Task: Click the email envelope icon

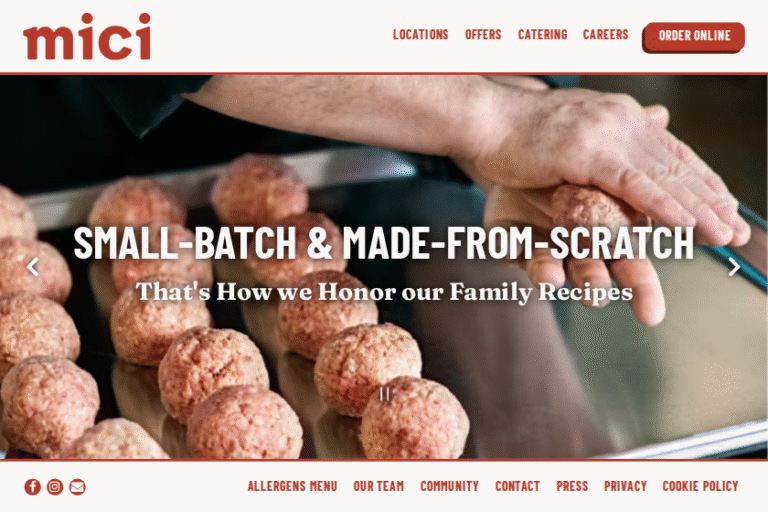Action: pos(77,487)
